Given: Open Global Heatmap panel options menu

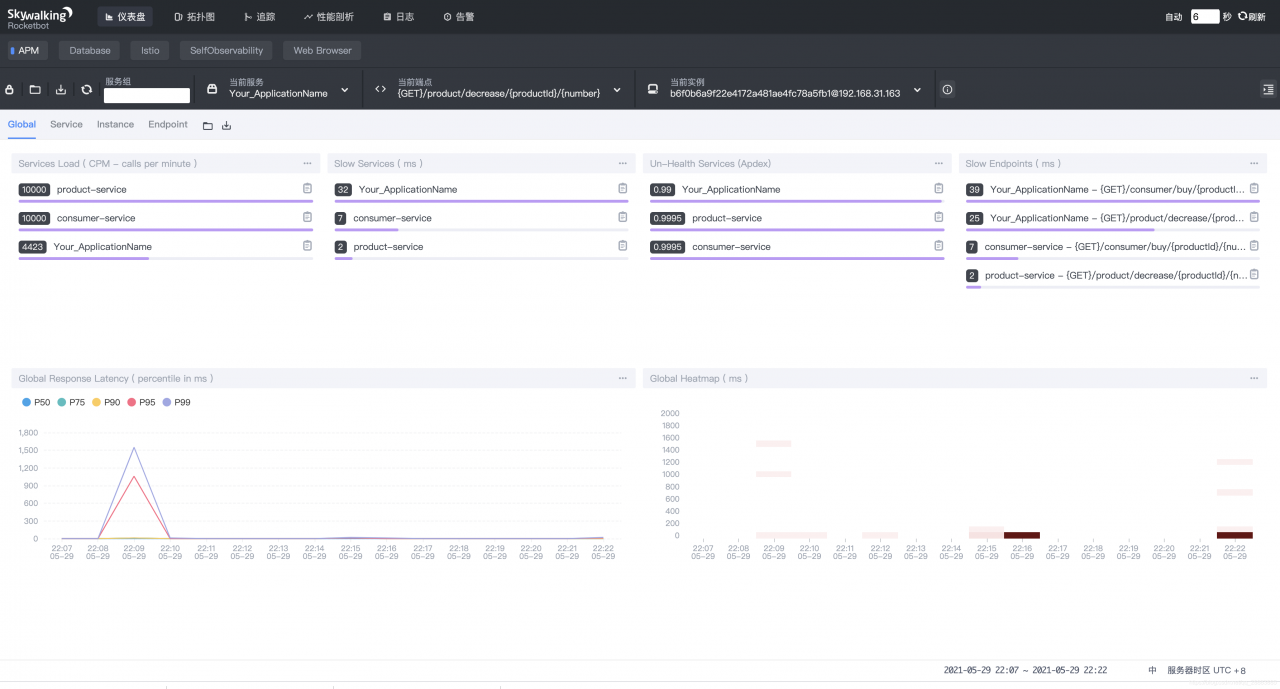Looking at the screenshot, I should tap(1254, 378).
